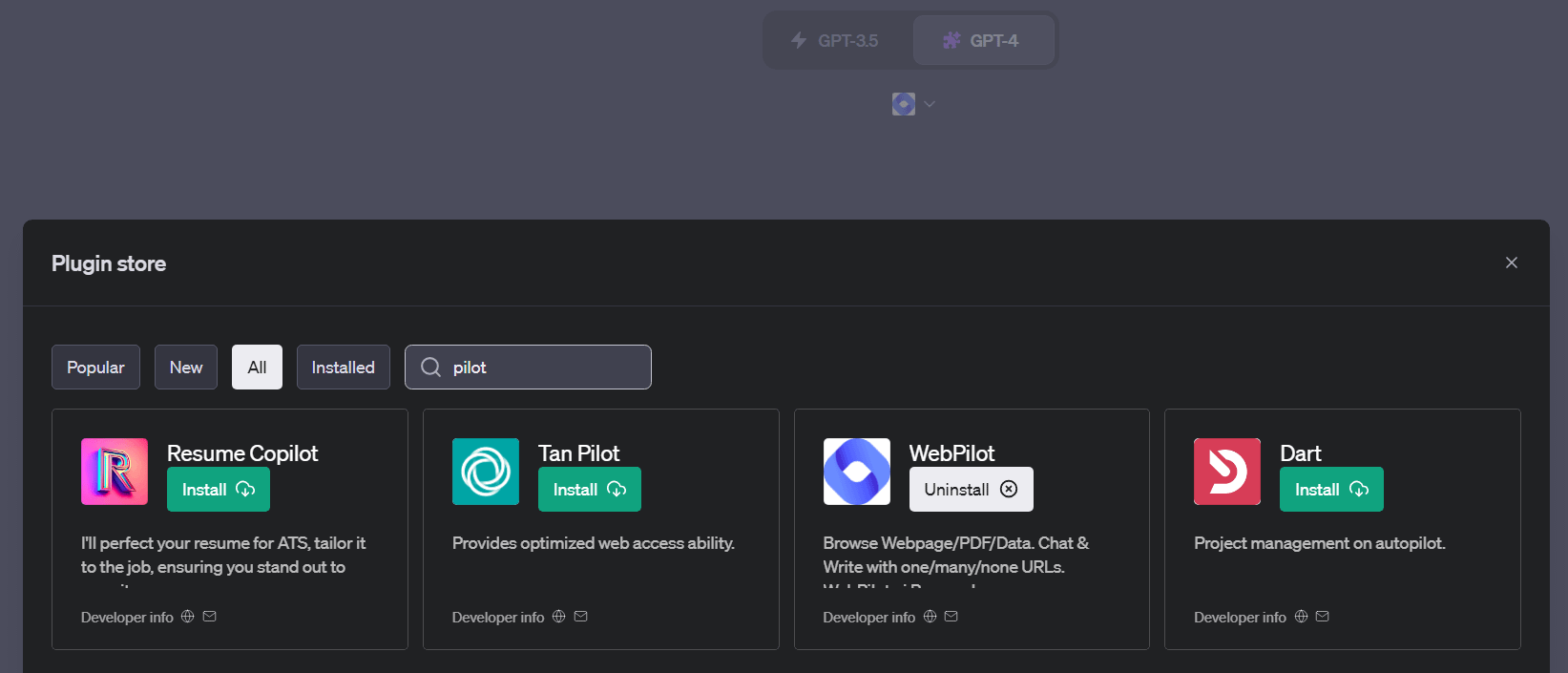Open WebPilot developer email icon

coord(951,617)
